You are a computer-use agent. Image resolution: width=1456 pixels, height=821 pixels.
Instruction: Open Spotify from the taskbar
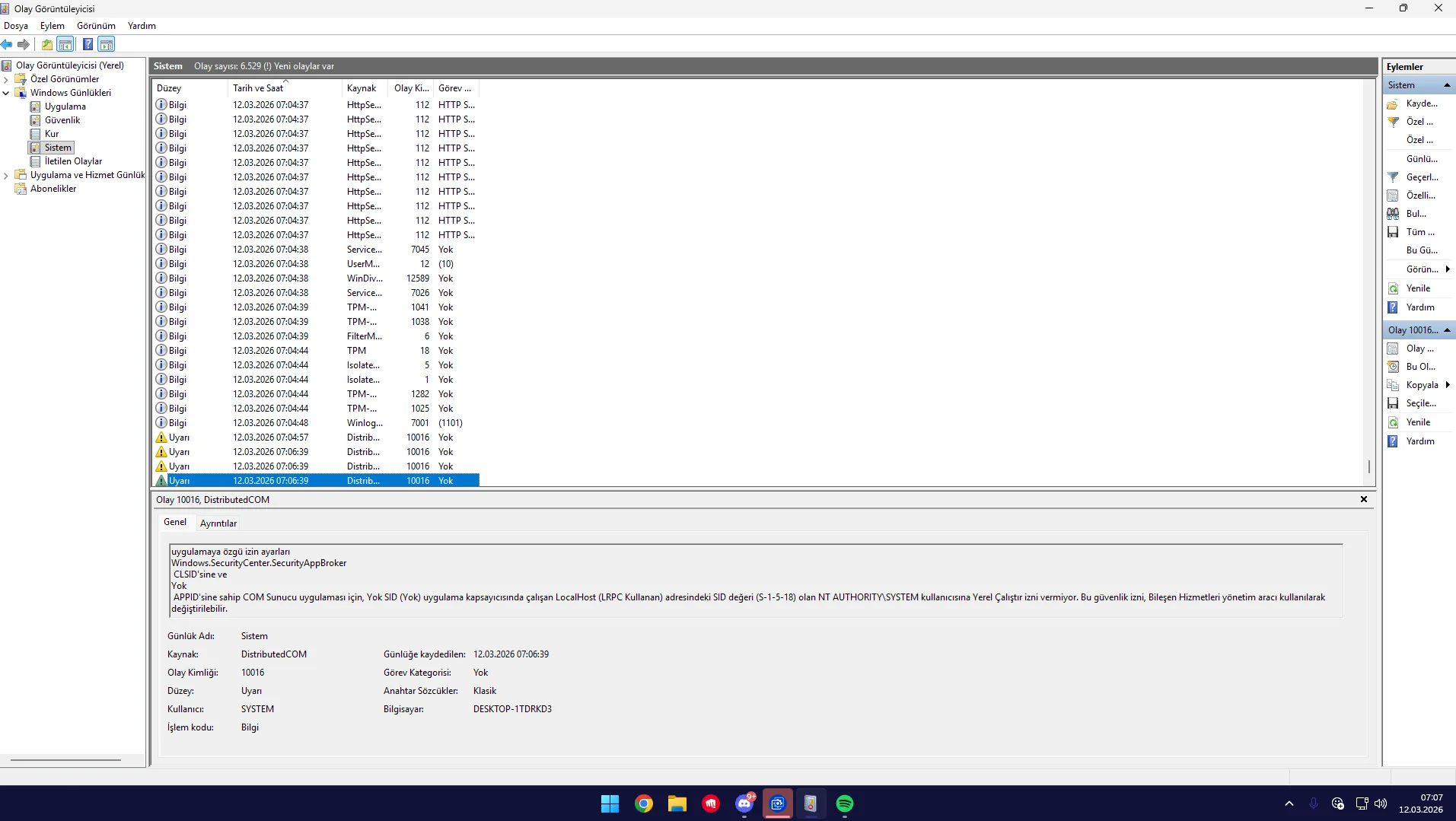click(845, 803)
